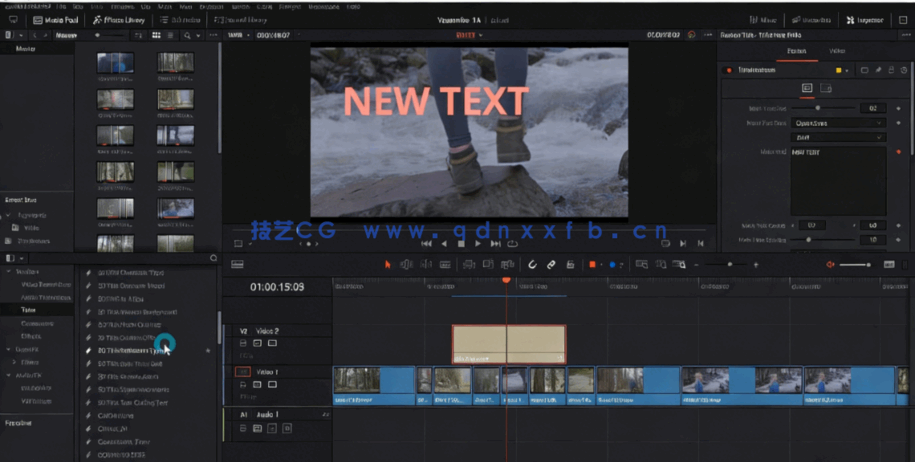This screenshot has height=462, width=915.
Task: Open the audio meter panel icon
Action: point(889,265)
